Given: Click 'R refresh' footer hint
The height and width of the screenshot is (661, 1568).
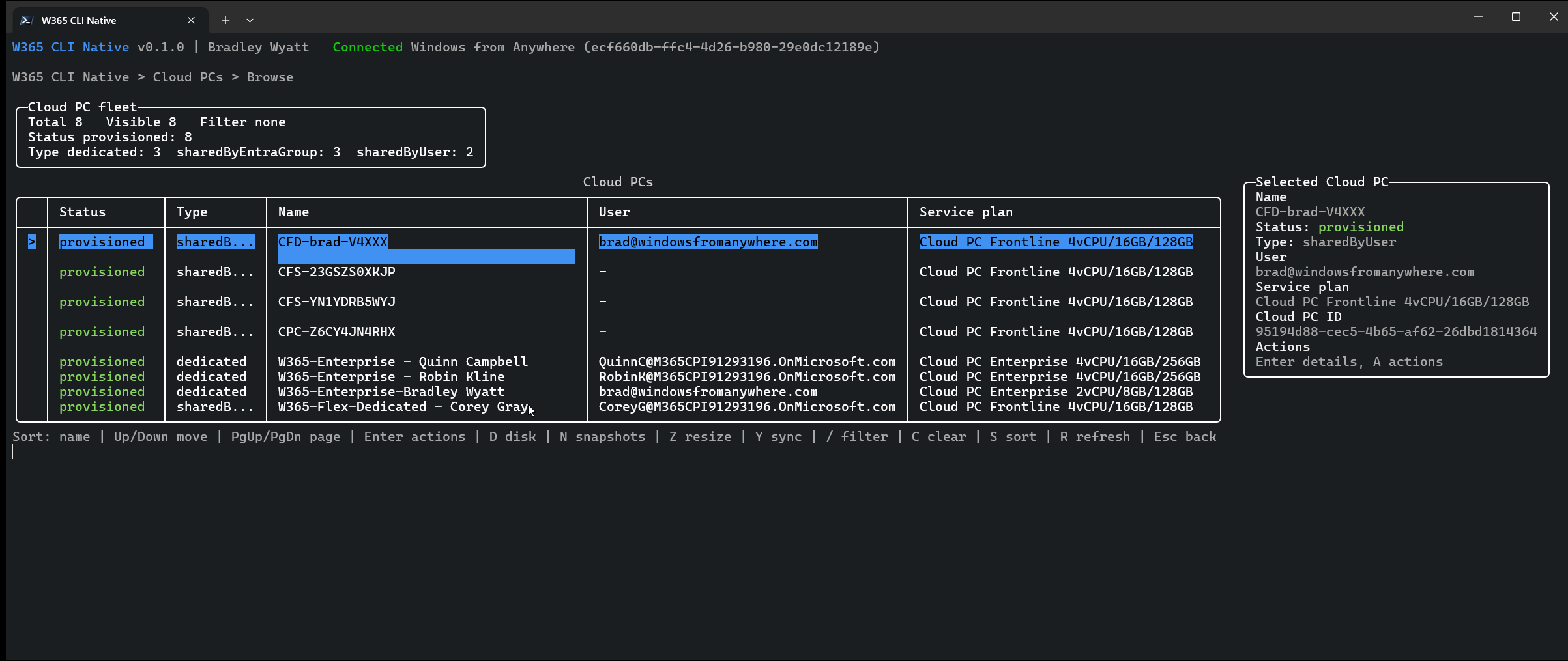Looking at the screenshot, I should [1095, 437].
